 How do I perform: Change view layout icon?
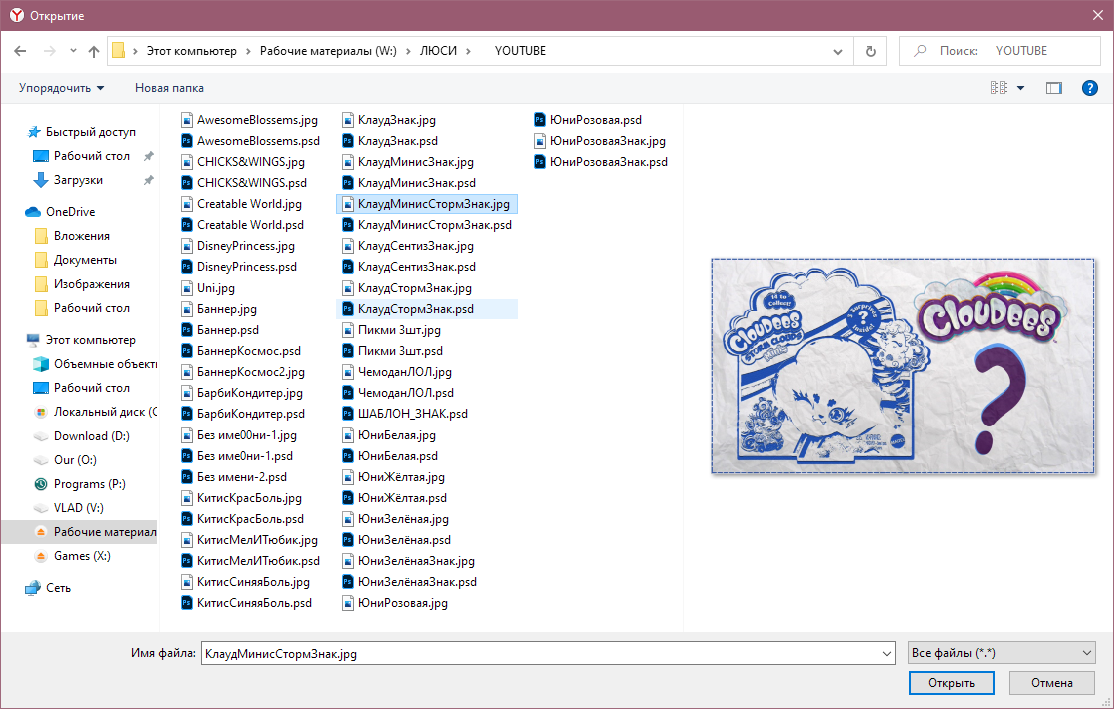tap(998, 88)
